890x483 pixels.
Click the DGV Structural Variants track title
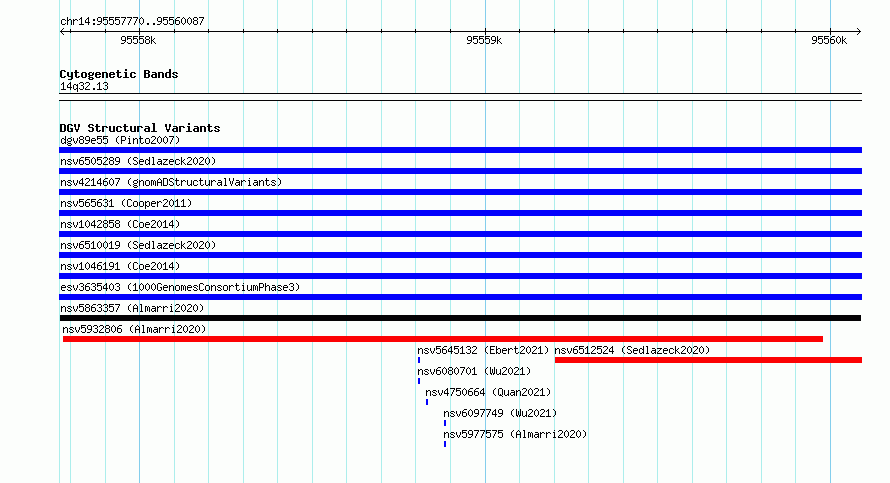point(140,128)
